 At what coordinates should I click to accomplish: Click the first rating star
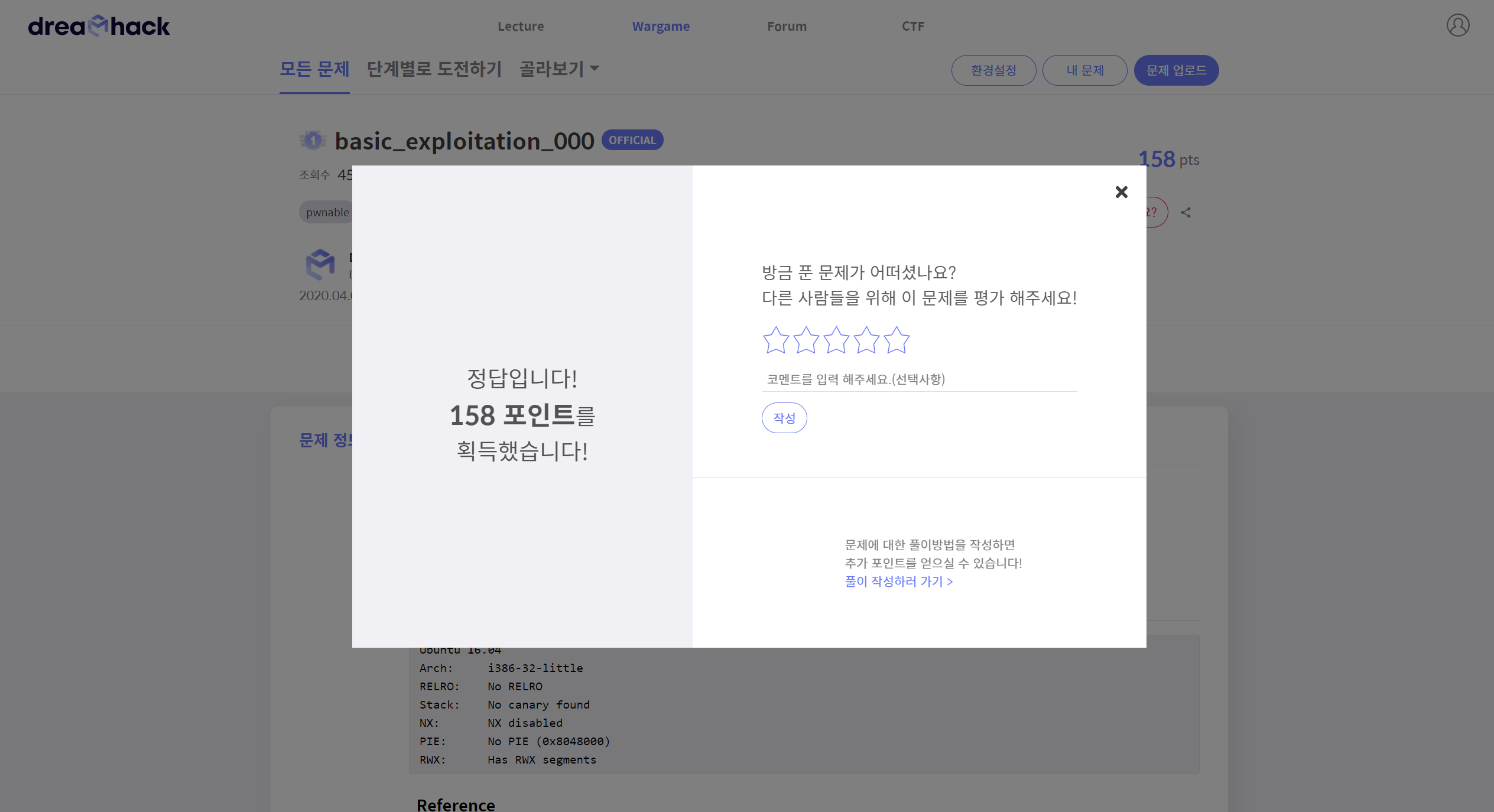pos(775,340)
